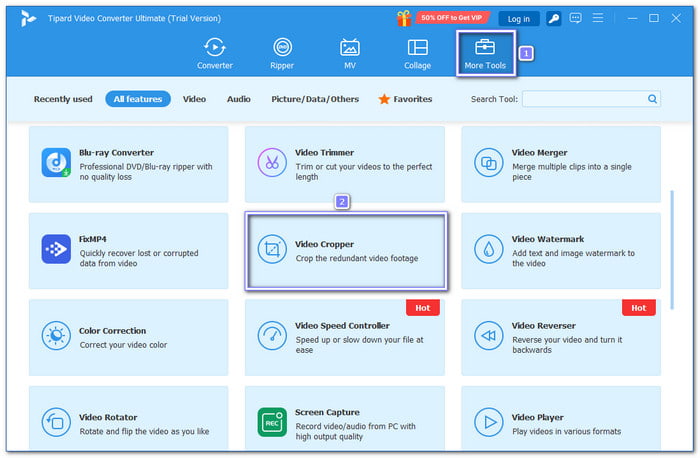Click the Log in button
Viewport: 700px width, 458px height.
tap(518, 19)
